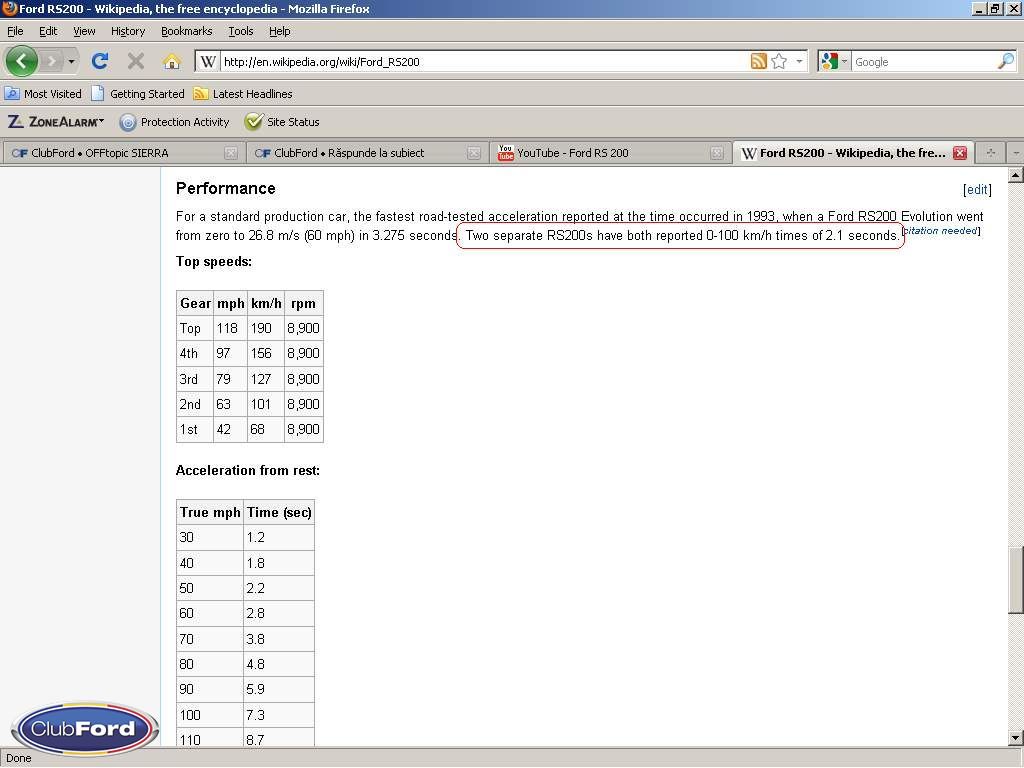Expand the address bar history dropdown

point(799,61)
